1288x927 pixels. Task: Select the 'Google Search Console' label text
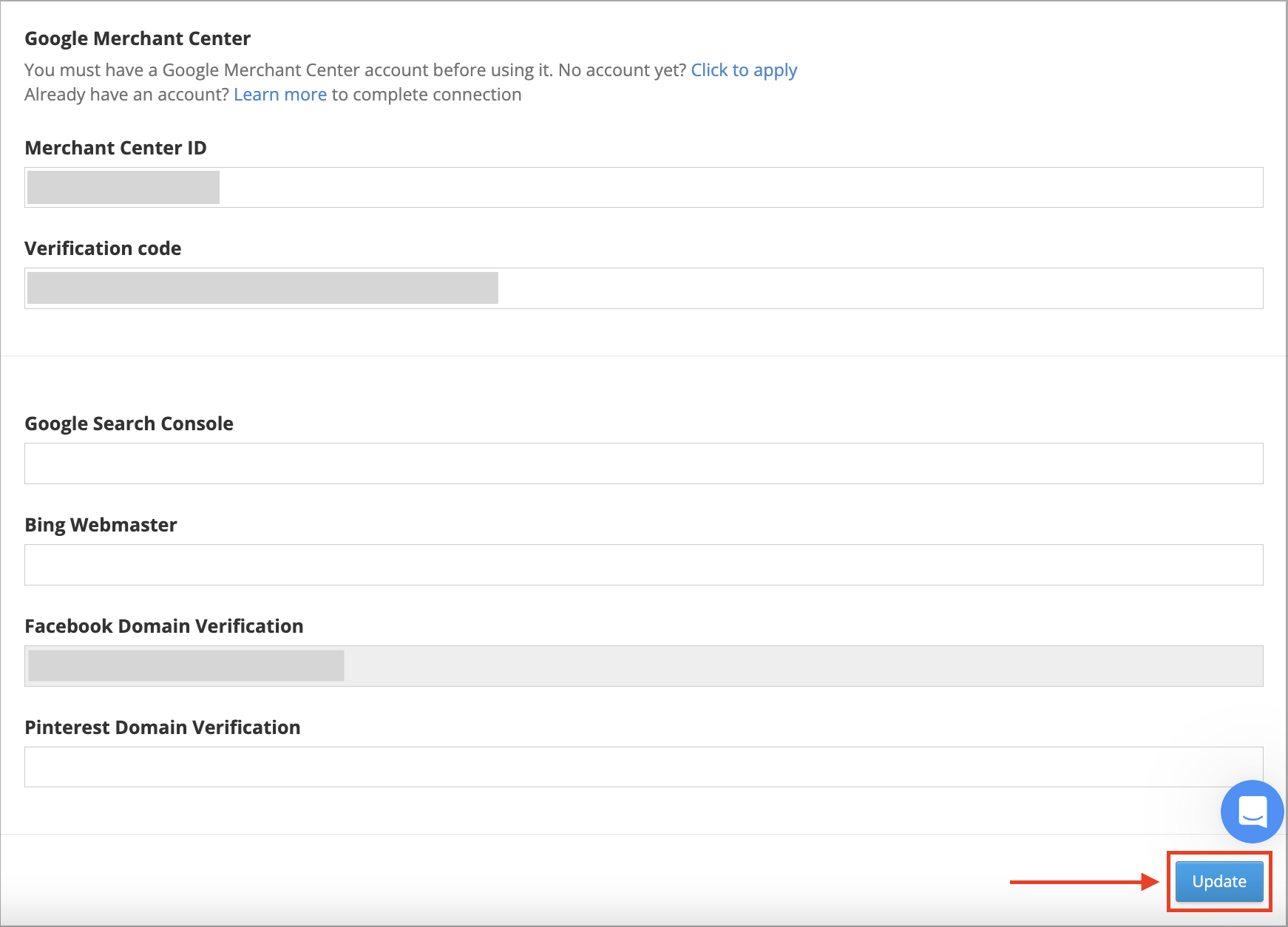click(129, 424)
